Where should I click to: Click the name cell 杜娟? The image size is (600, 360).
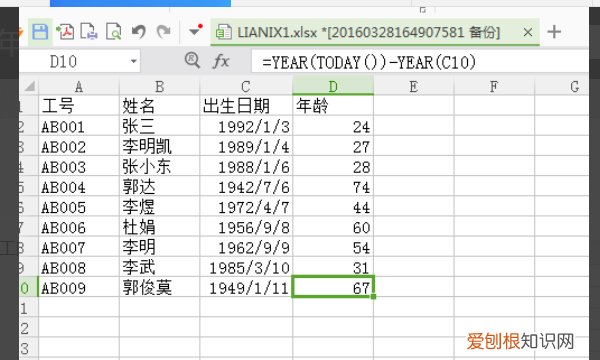[x=160, y=227]
